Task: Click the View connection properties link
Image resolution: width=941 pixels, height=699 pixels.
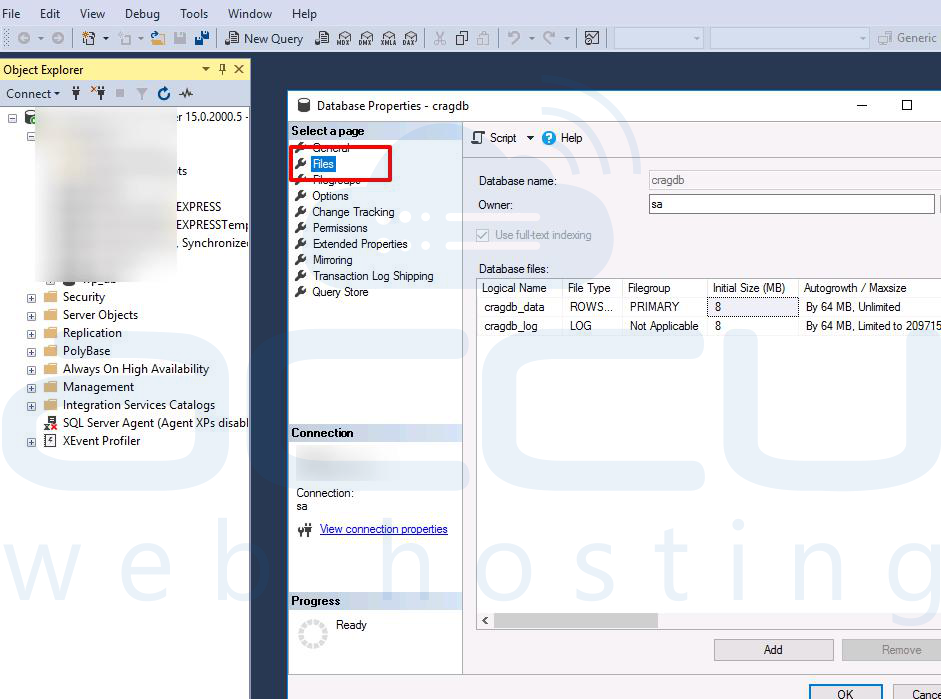Action: (x=384, y=531)
